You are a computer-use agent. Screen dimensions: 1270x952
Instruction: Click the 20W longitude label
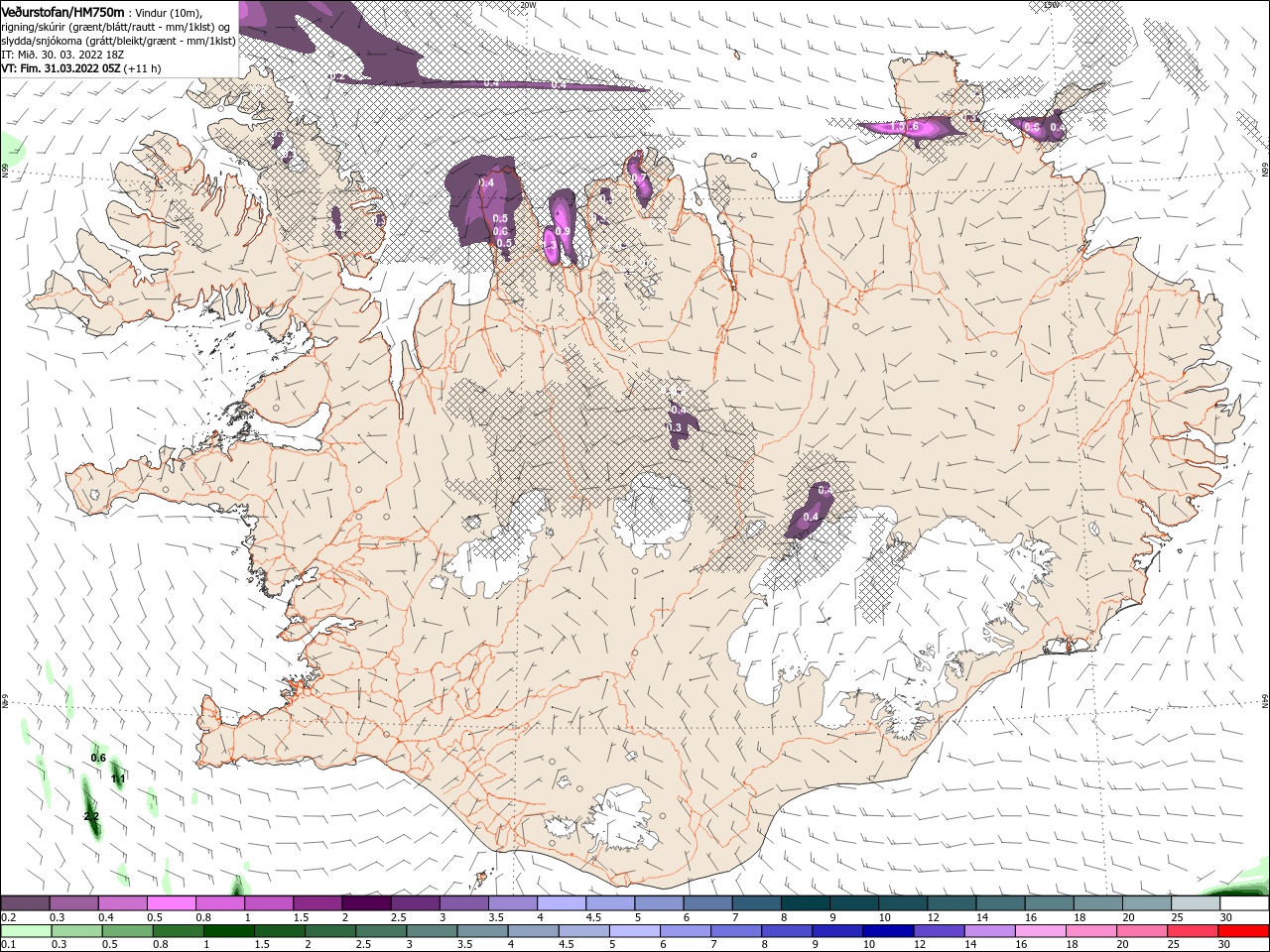click(528, 5)
